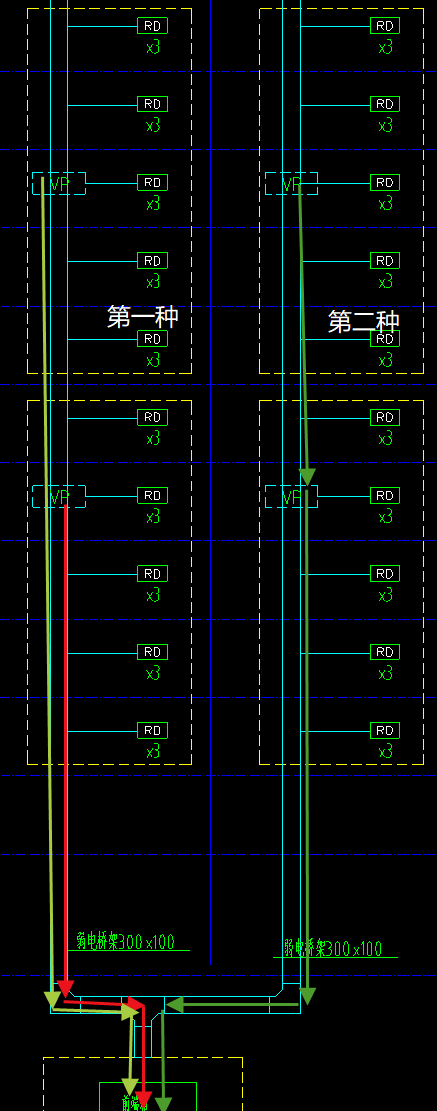Select RD box wired to lower VP, 第二种 scheme
Screen dimensions: 437x1111
coord(385,495)
